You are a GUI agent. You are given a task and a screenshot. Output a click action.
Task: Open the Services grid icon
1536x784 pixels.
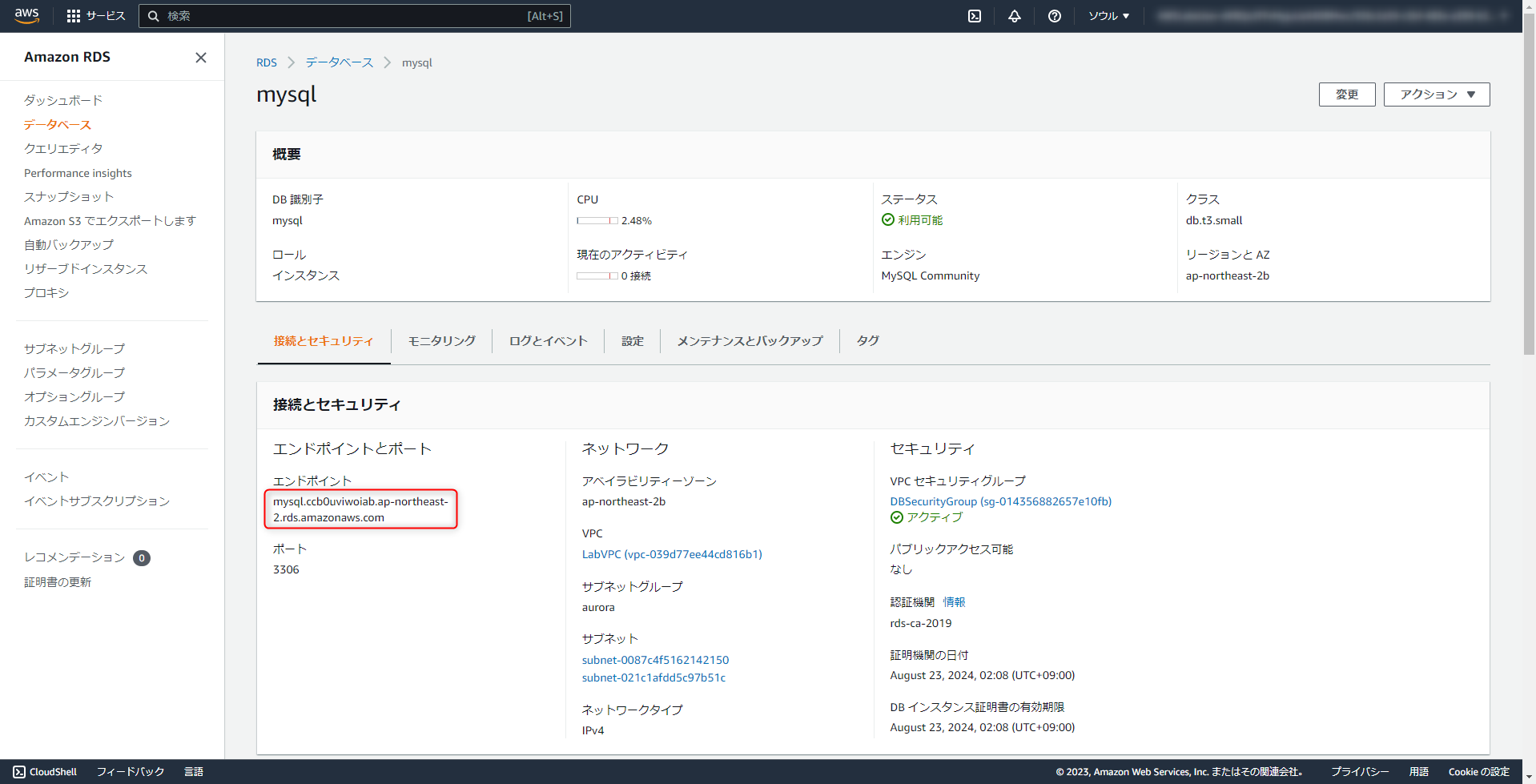click(74, 15)
